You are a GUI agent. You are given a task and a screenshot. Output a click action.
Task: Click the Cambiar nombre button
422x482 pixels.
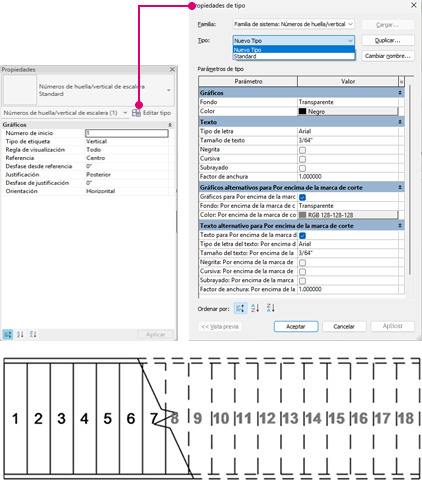point(388,56)
